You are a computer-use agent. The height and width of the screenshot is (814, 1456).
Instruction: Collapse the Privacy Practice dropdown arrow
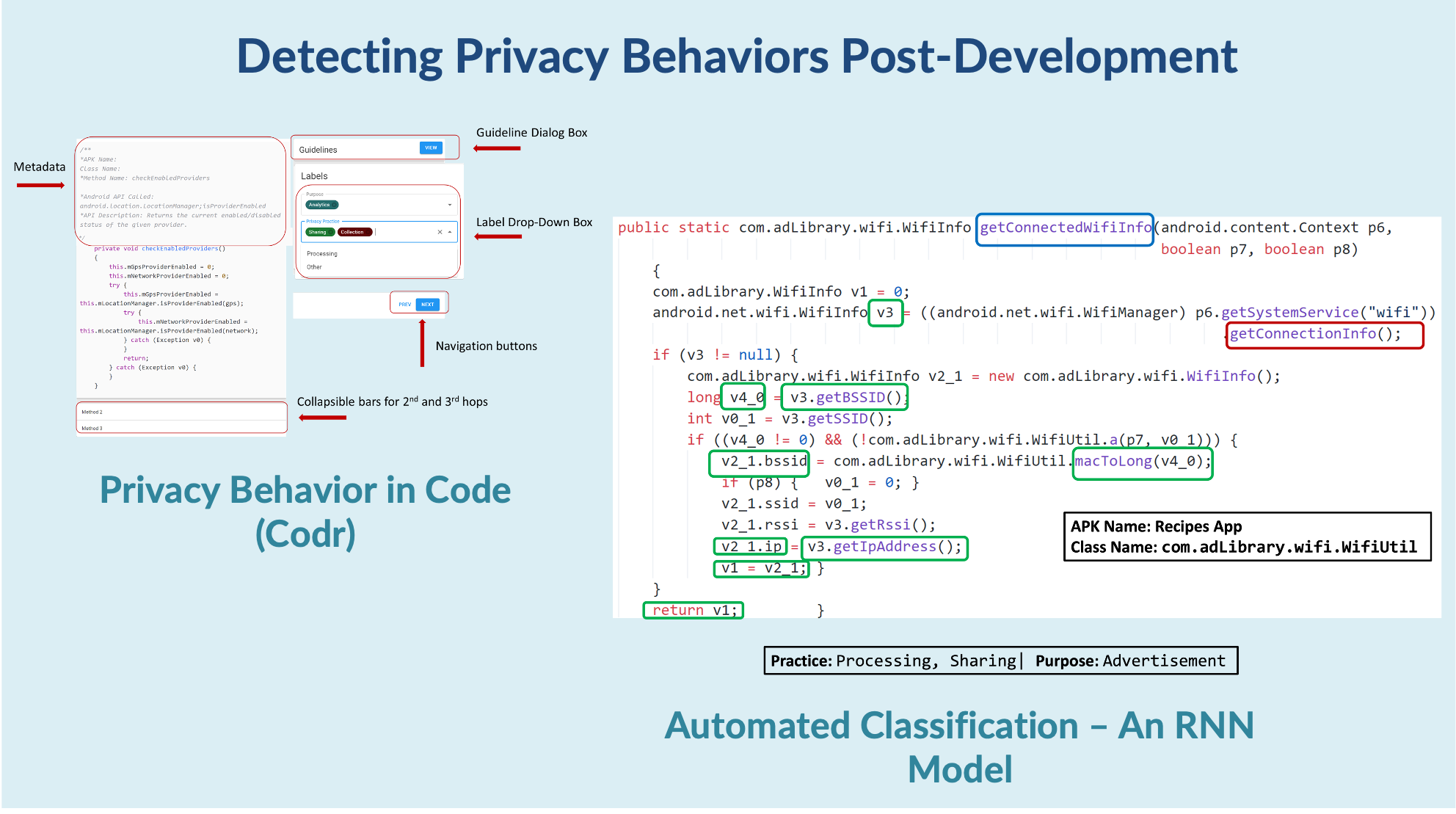click(x=450, y=232)
